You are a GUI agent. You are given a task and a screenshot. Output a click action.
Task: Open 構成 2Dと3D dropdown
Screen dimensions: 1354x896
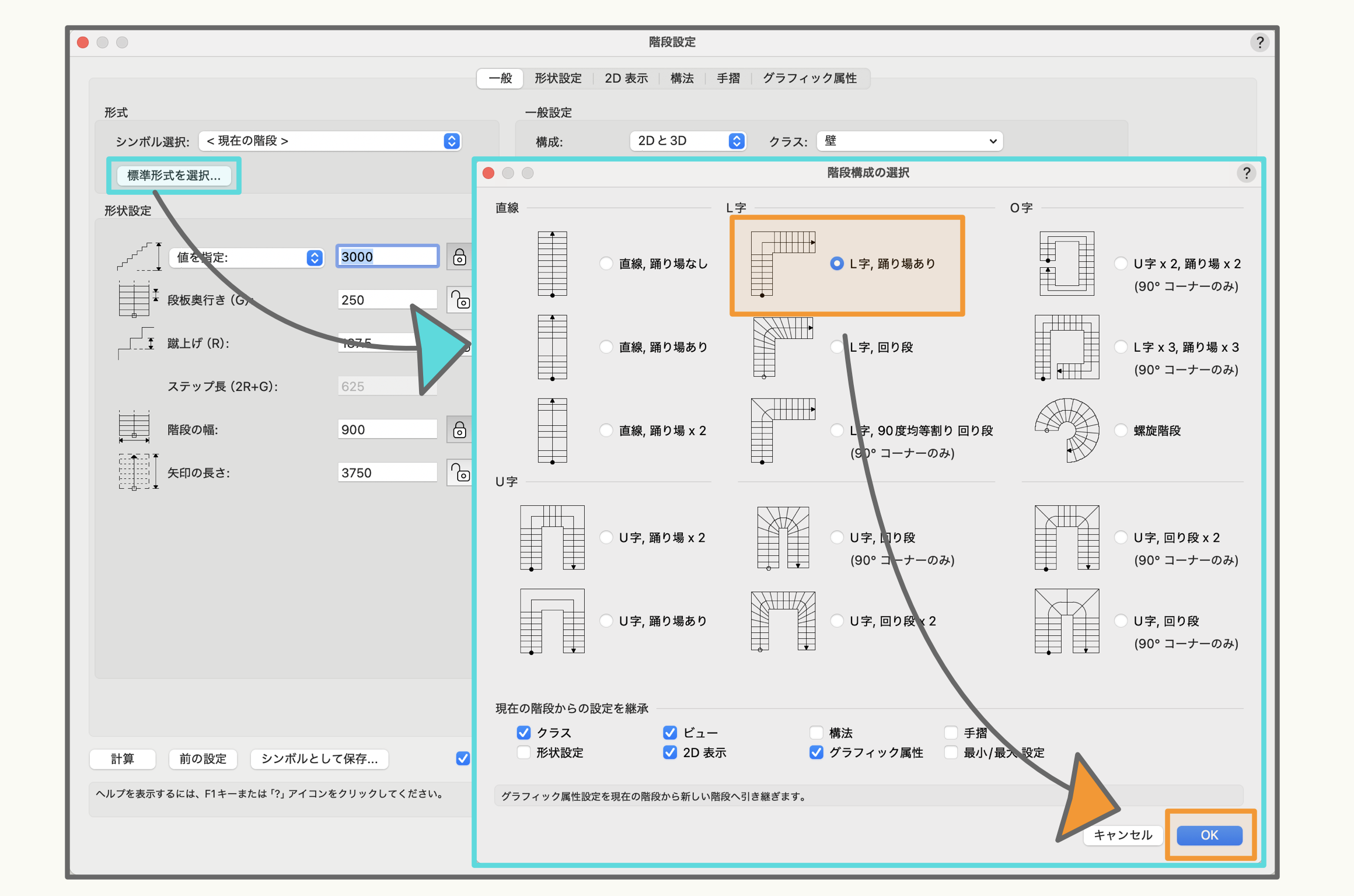(x=688, y=141)
